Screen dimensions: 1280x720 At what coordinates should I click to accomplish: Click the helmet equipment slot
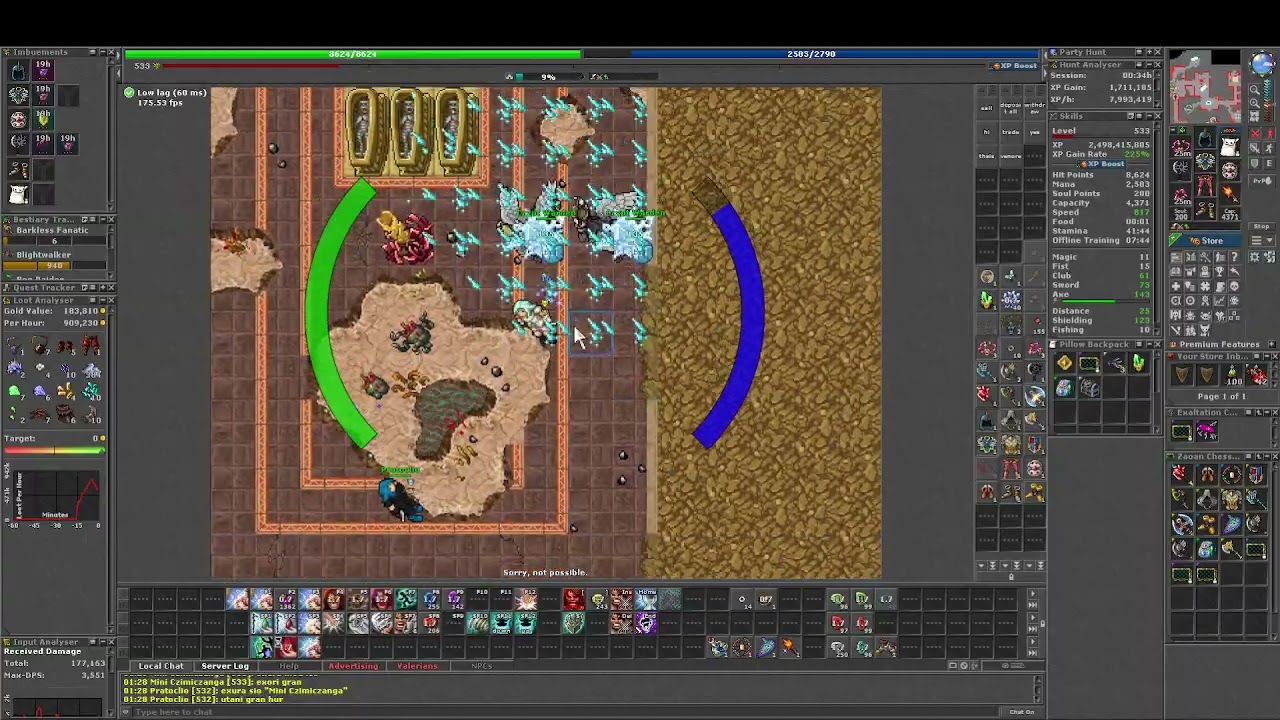pos(1205,137)
